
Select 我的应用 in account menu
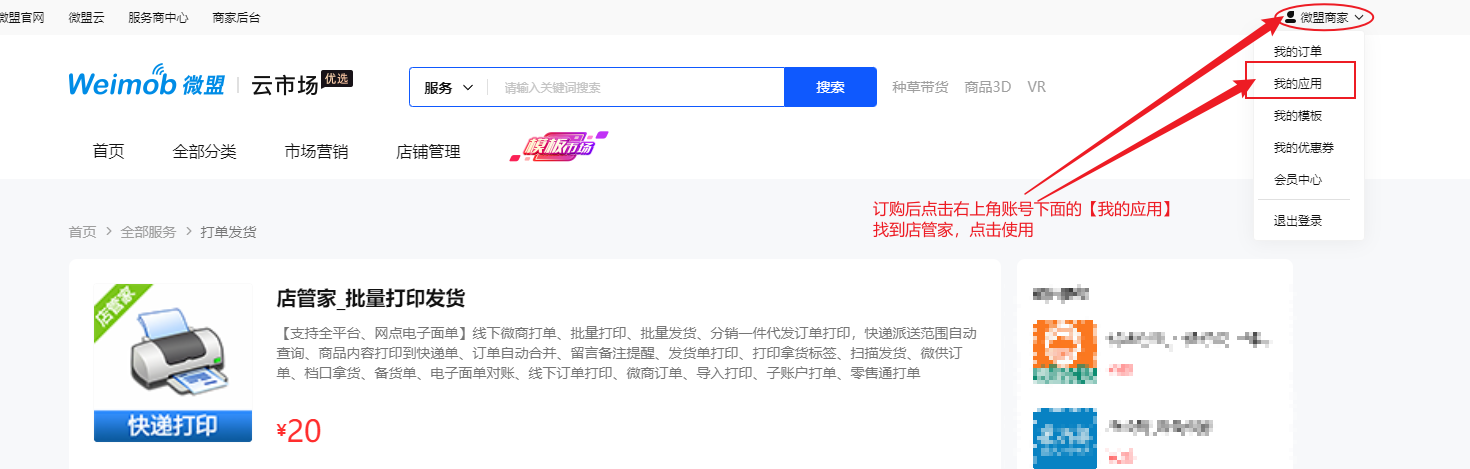tap(1297, 83)
